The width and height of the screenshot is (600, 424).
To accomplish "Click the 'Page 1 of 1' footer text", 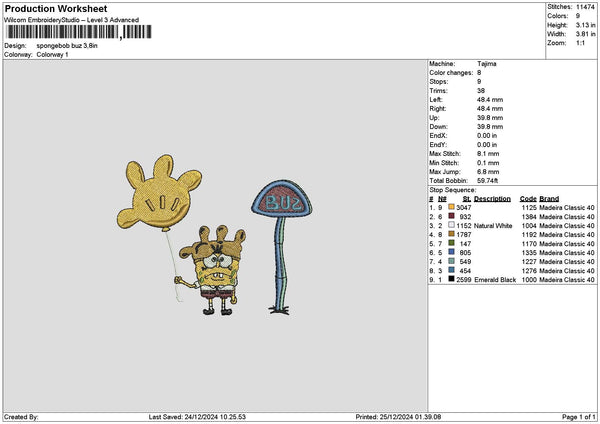I will (579, 417).
